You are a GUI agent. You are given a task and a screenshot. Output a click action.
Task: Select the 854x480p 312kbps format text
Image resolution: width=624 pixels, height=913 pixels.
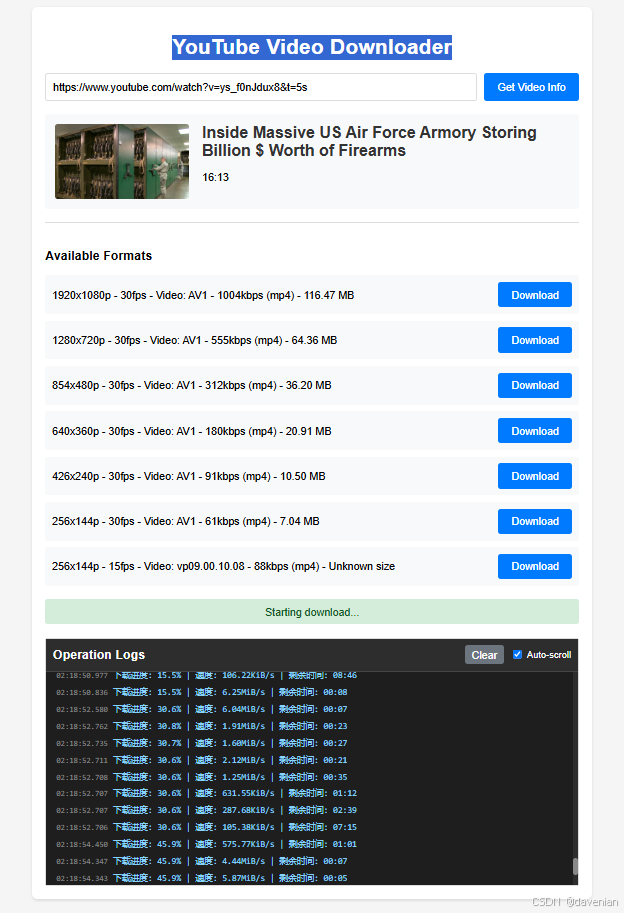click(x=192, y=385)
